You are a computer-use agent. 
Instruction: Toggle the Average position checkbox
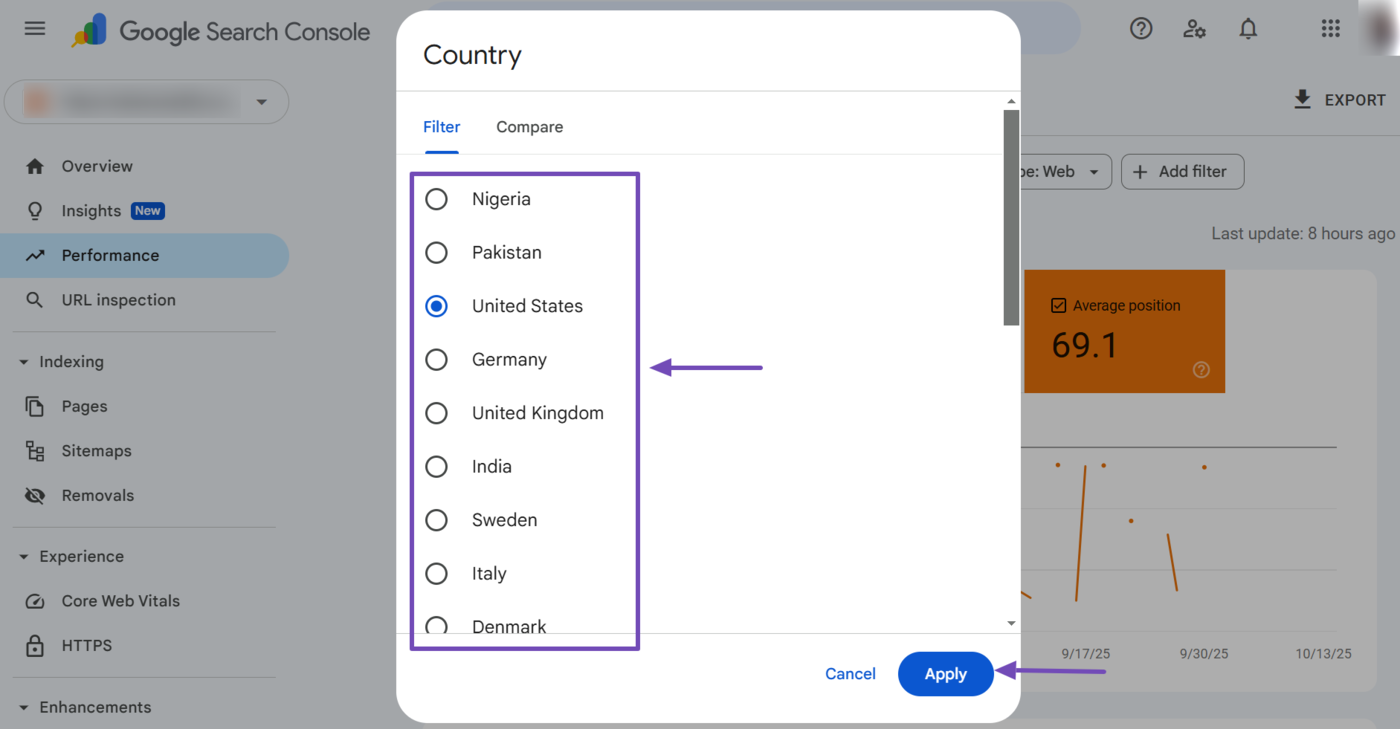click(x=1059, y=306)
